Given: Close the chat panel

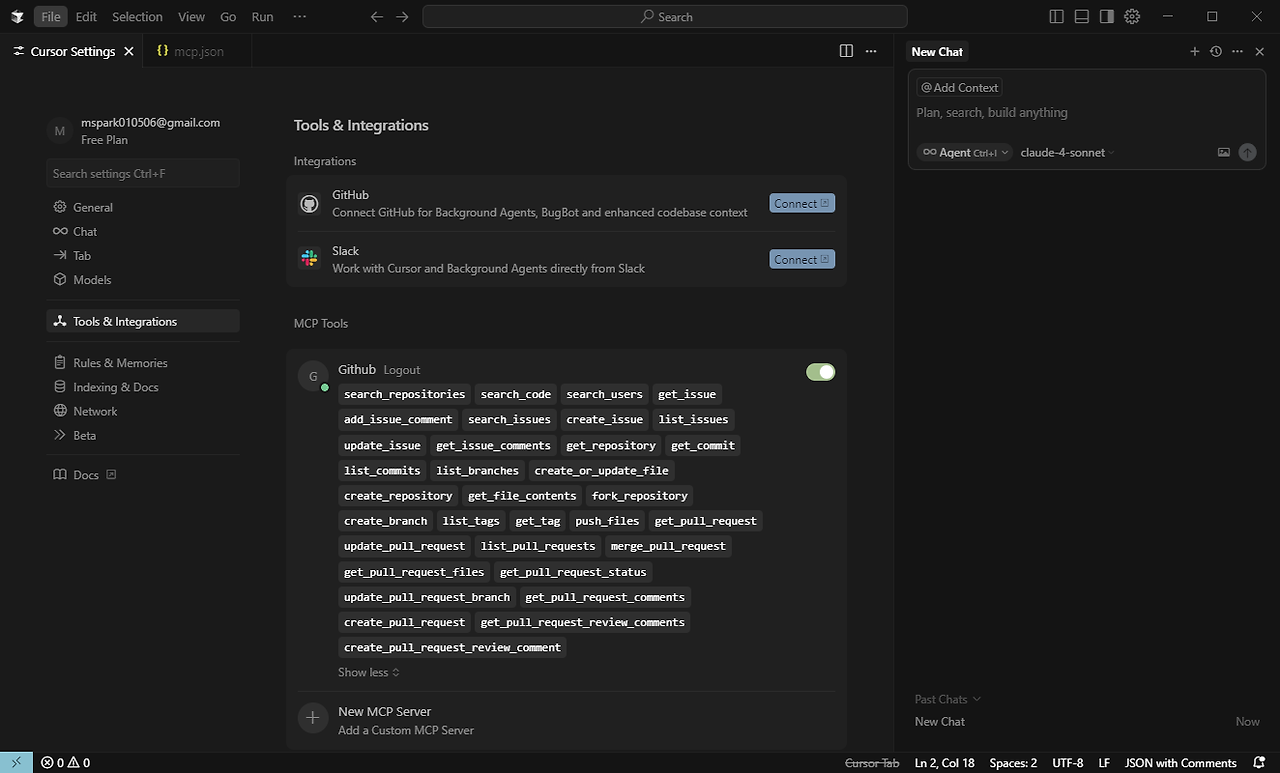Looking at the screenshot, I should pyautogui.click(x=1260, y=51).
